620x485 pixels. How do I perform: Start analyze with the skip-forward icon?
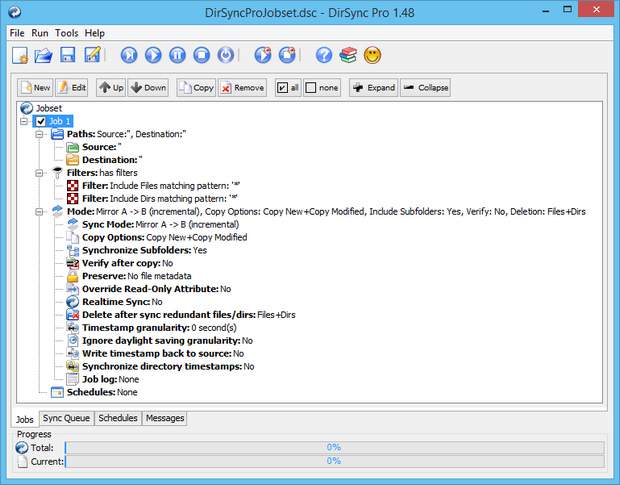(129, 55)
